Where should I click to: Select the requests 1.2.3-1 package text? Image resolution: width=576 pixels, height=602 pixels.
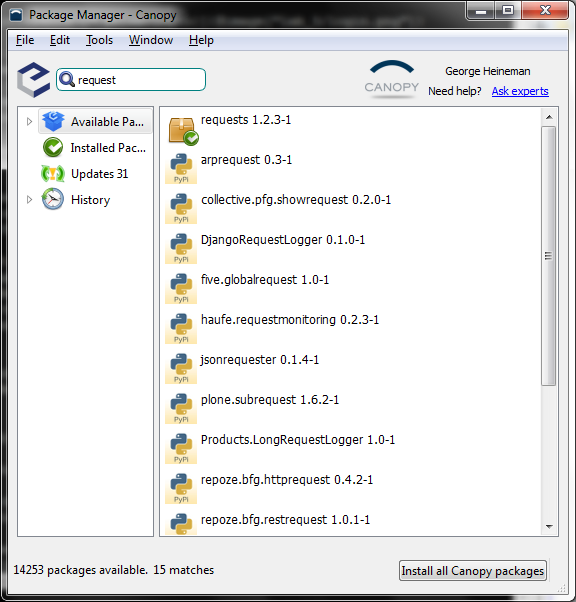pos(246,120)
